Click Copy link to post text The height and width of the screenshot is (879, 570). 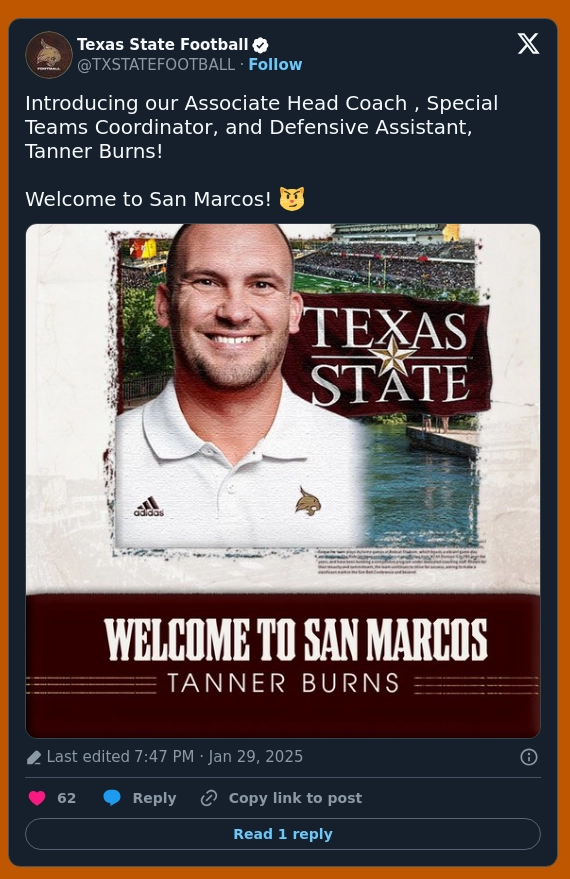point(295,798)
